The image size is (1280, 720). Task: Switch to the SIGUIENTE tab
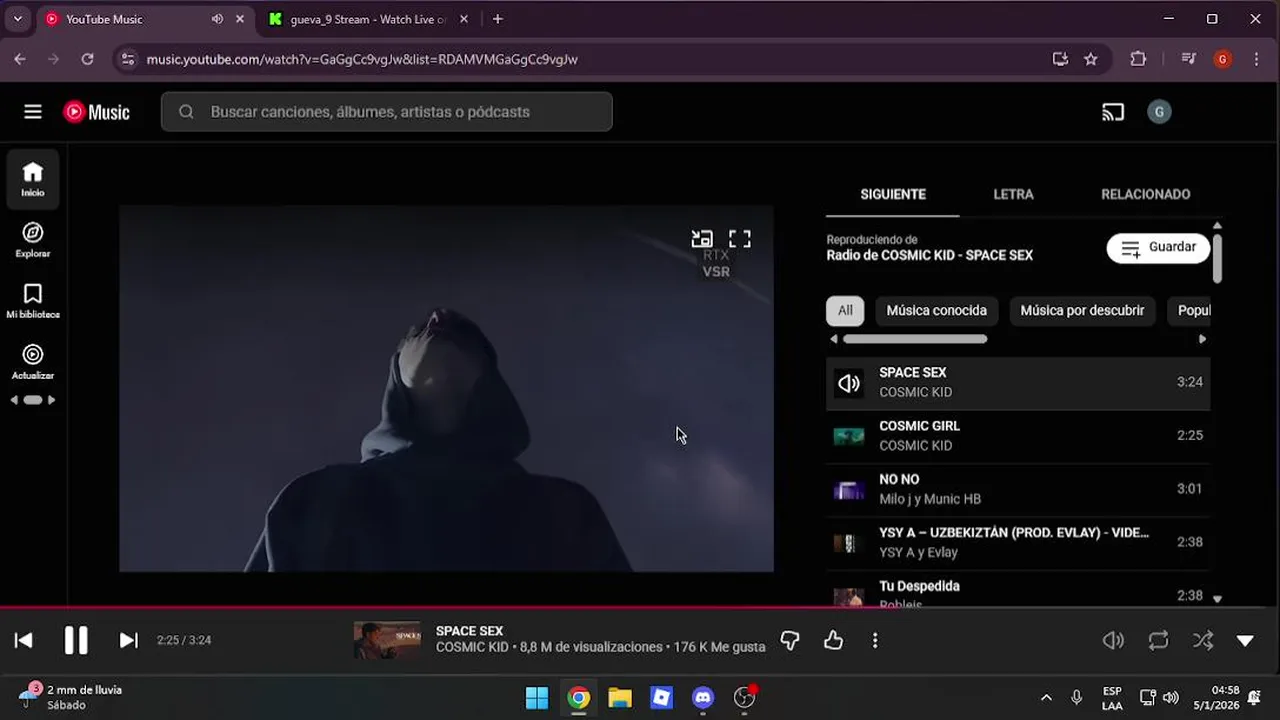[x=893, y=194]
